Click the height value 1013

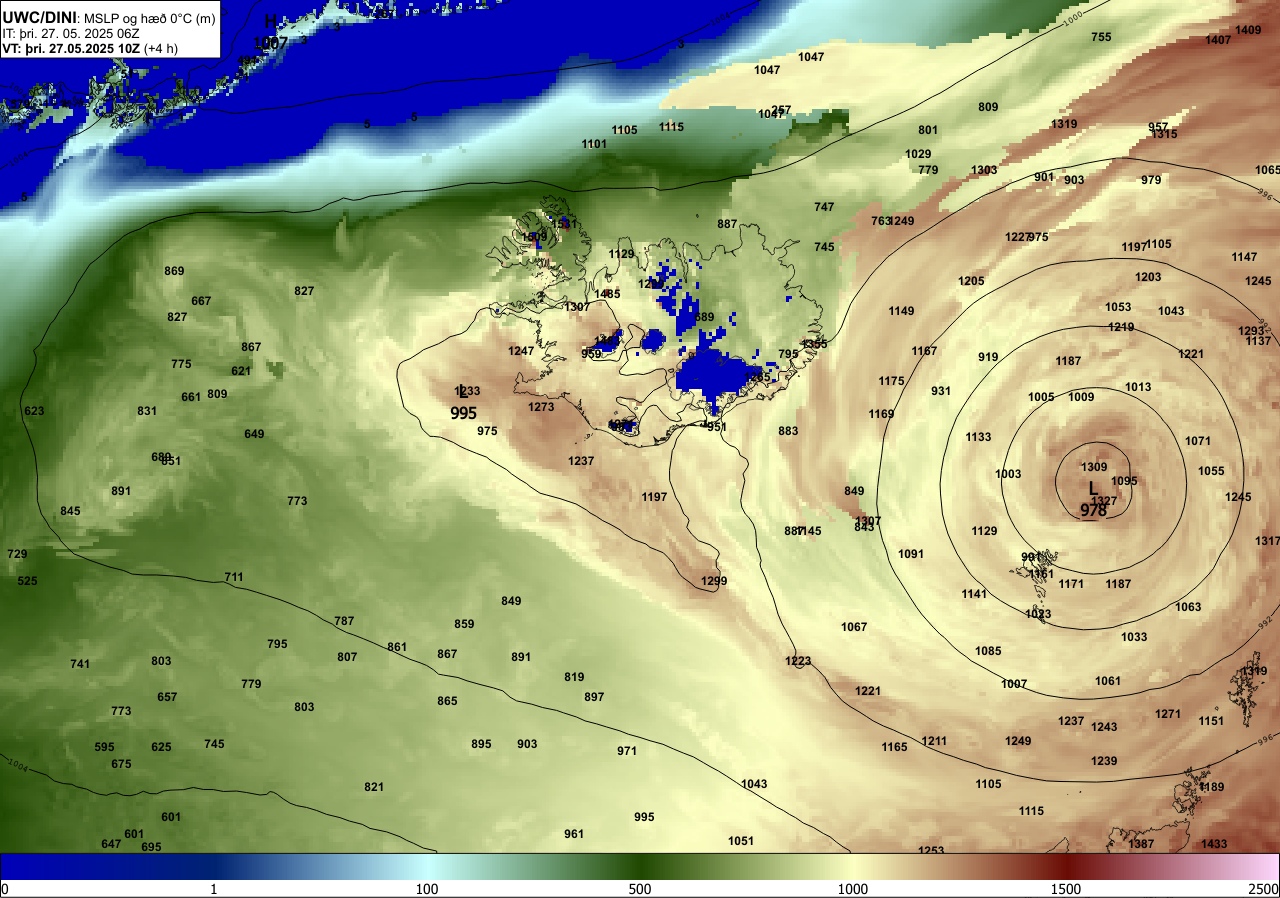pyautogui.click(x=1138, y=387)
